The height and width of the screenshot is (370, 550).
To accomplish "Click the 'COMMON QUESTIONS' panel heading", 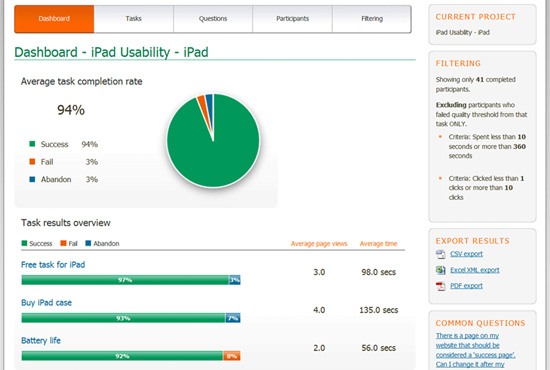I will [x=481, y=323].
